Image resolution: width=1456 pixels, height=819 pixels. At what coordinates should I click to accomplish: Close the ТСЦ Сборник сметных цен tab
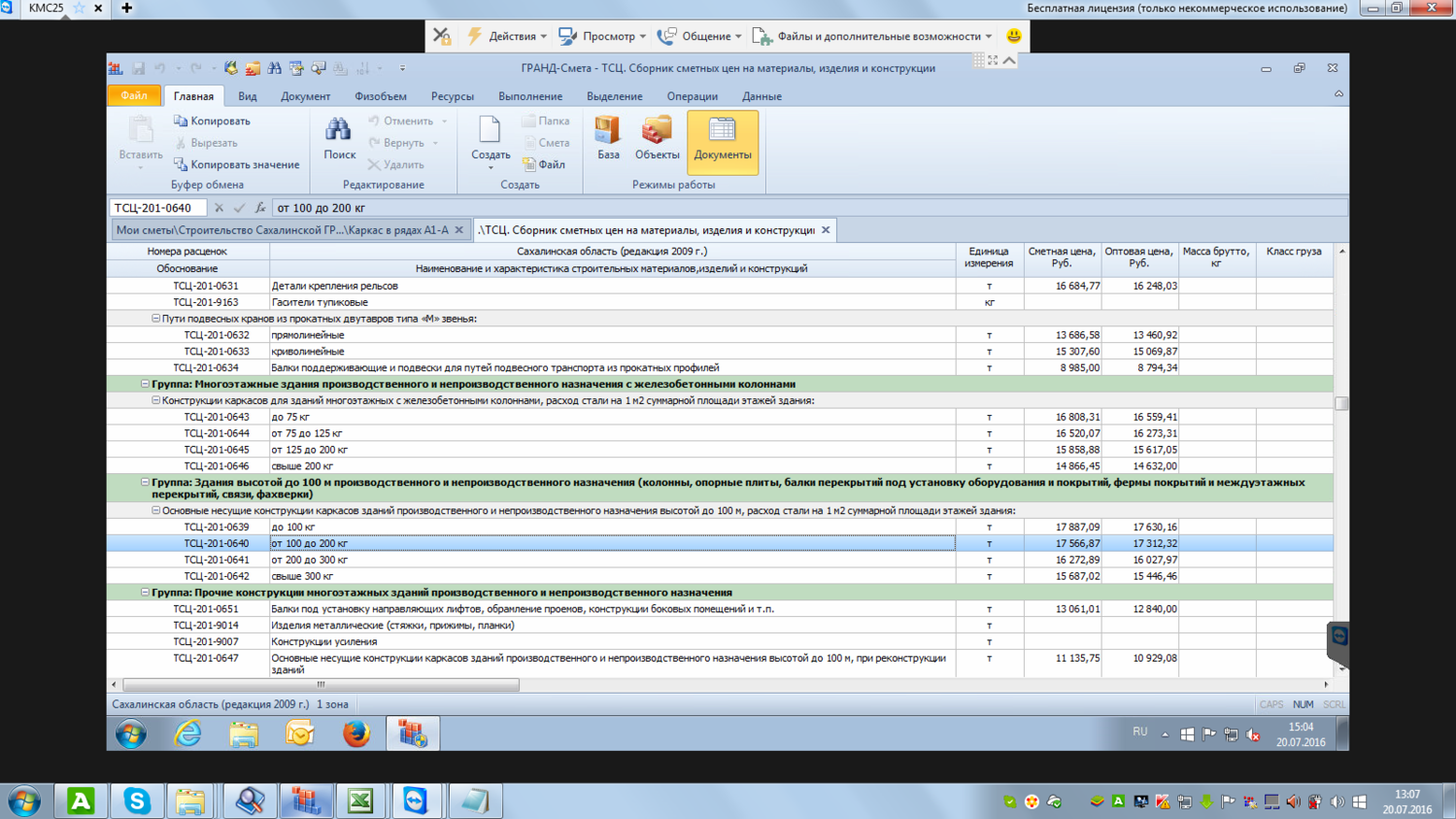pos(826,230)
